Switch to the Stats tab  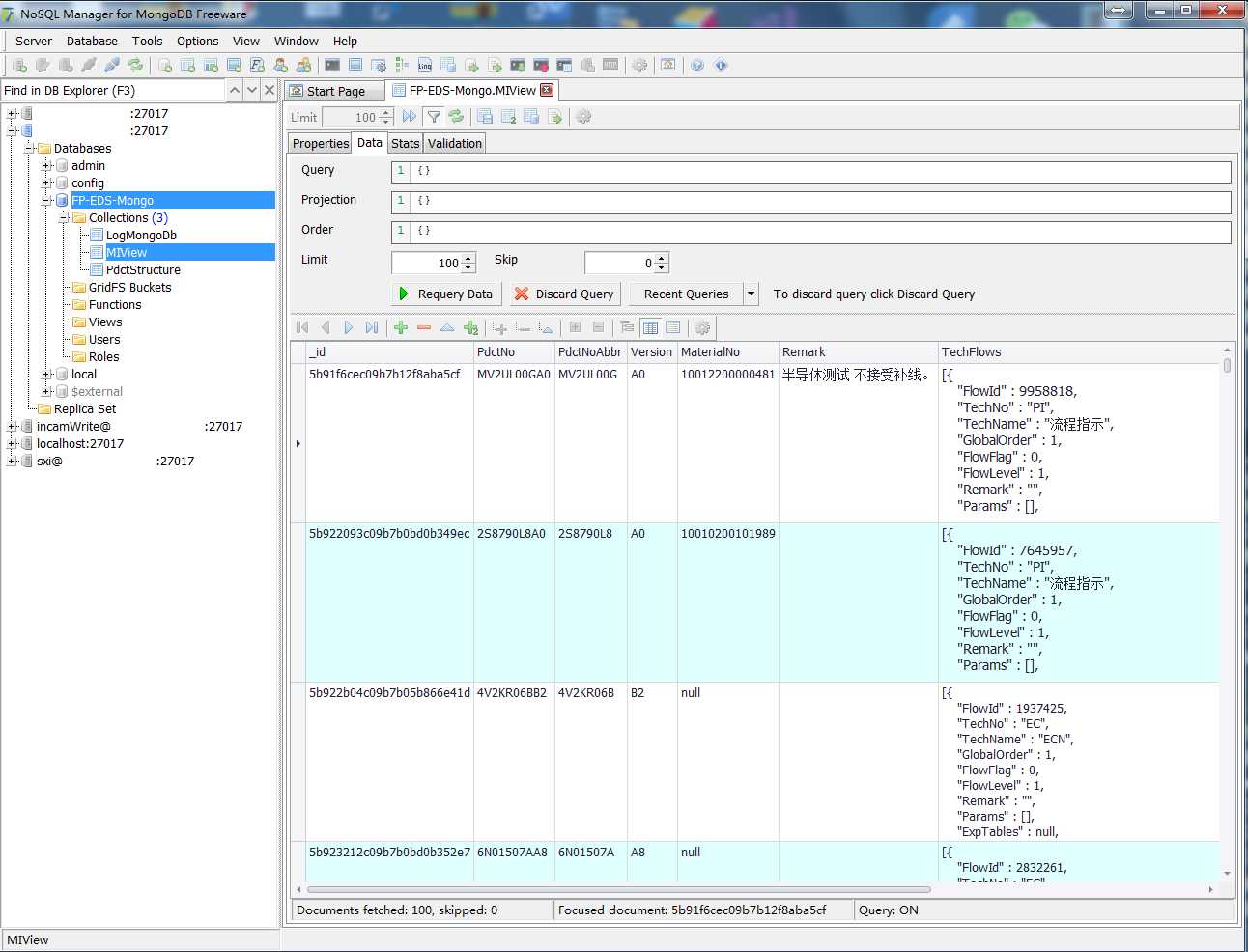pyautogui.click(x=406, y=143)
